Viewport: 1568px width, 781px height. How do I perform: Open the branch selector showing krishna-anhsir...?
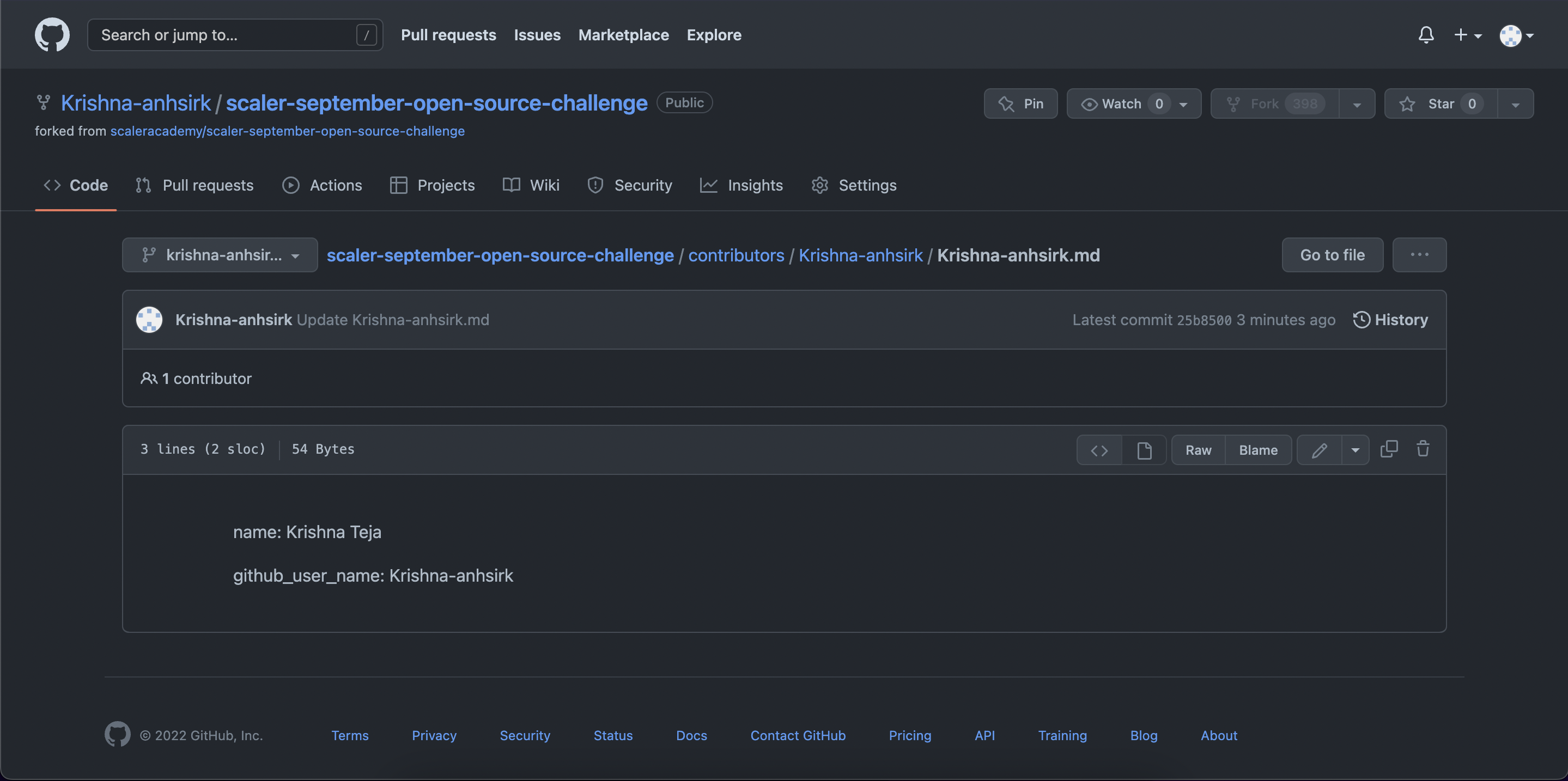pyautogui.click(x=220, y=255)
